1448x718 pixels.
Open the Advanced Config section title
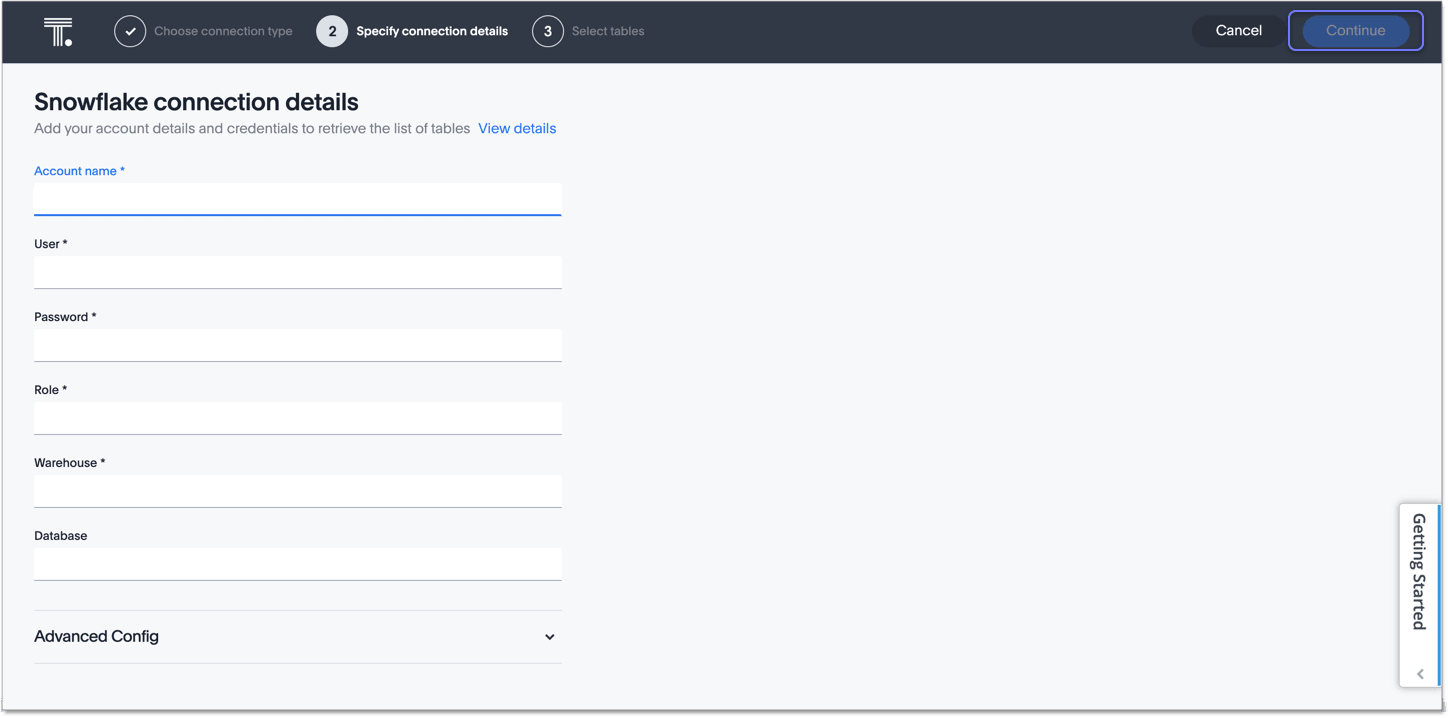coord(97,637)
